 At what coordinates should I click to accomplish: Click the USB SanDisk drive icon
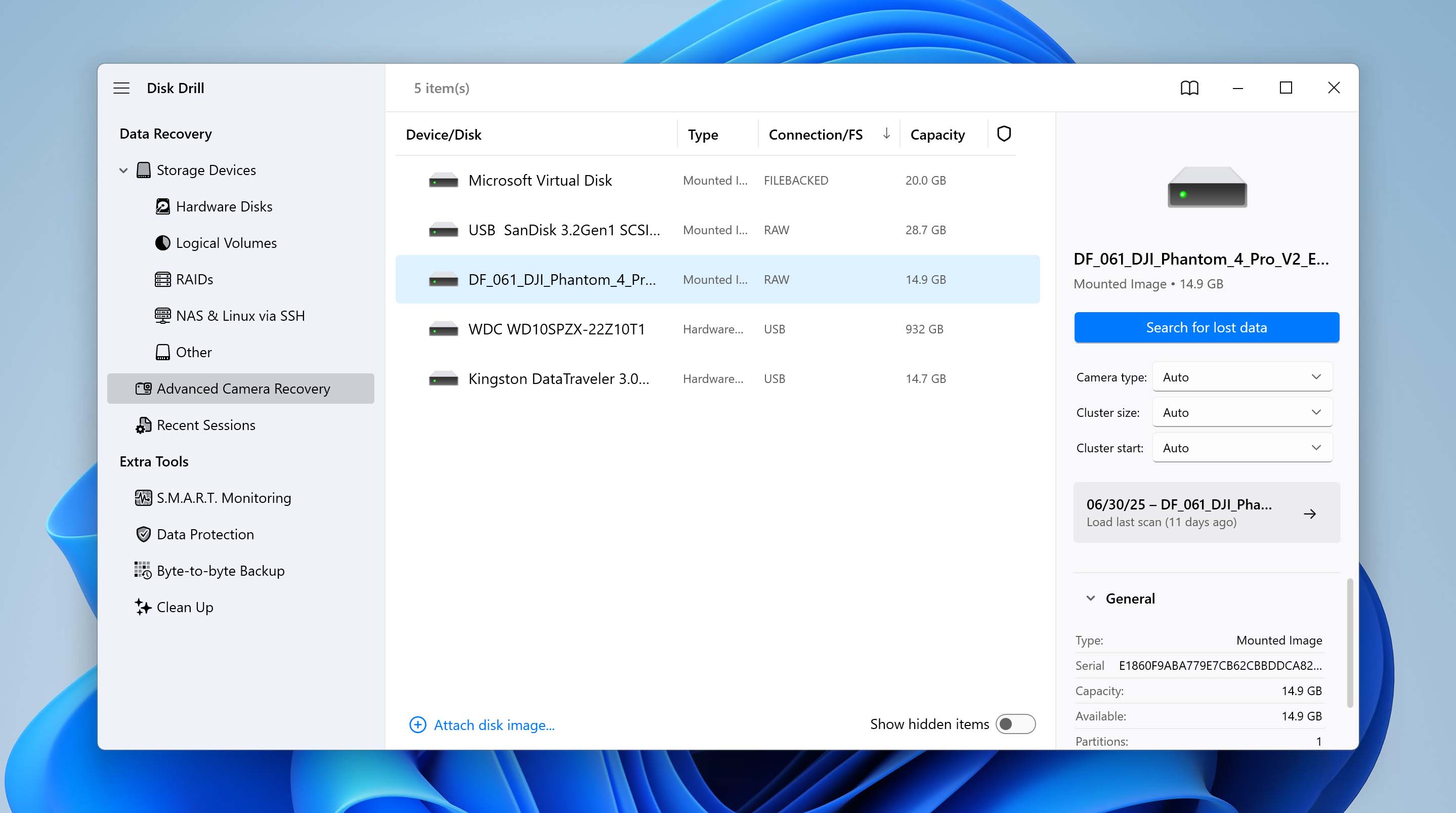443,230
